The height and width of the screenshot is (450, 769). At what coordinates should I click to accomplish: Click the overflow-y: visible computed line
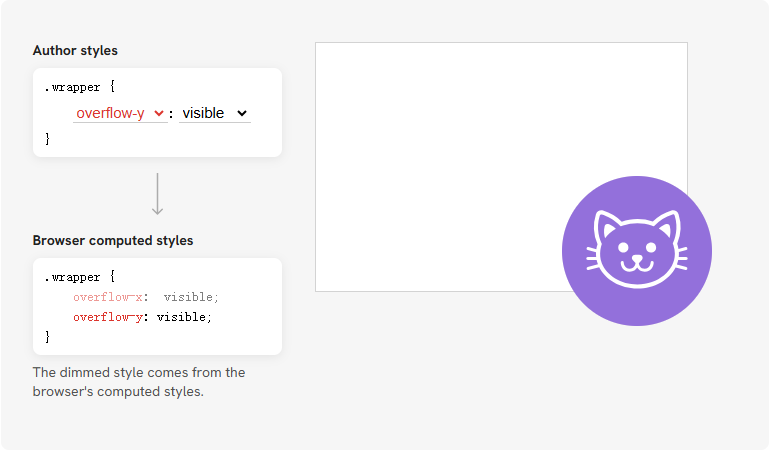pos(142,317)
